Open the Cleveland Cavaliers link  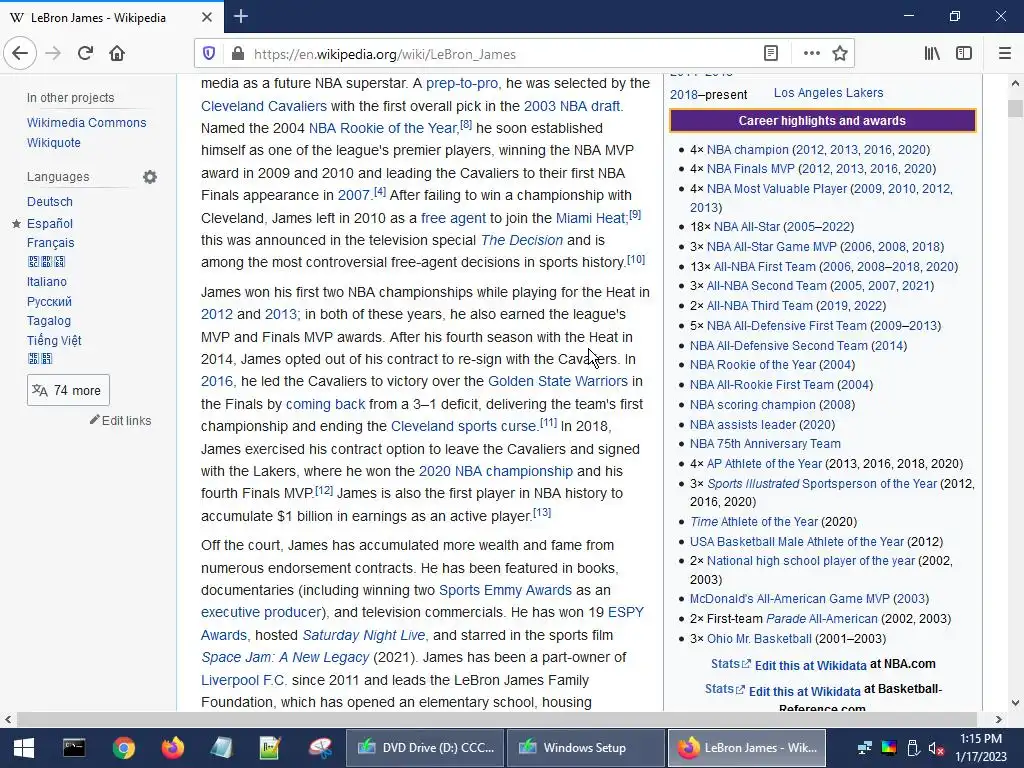tap(264, 106)
